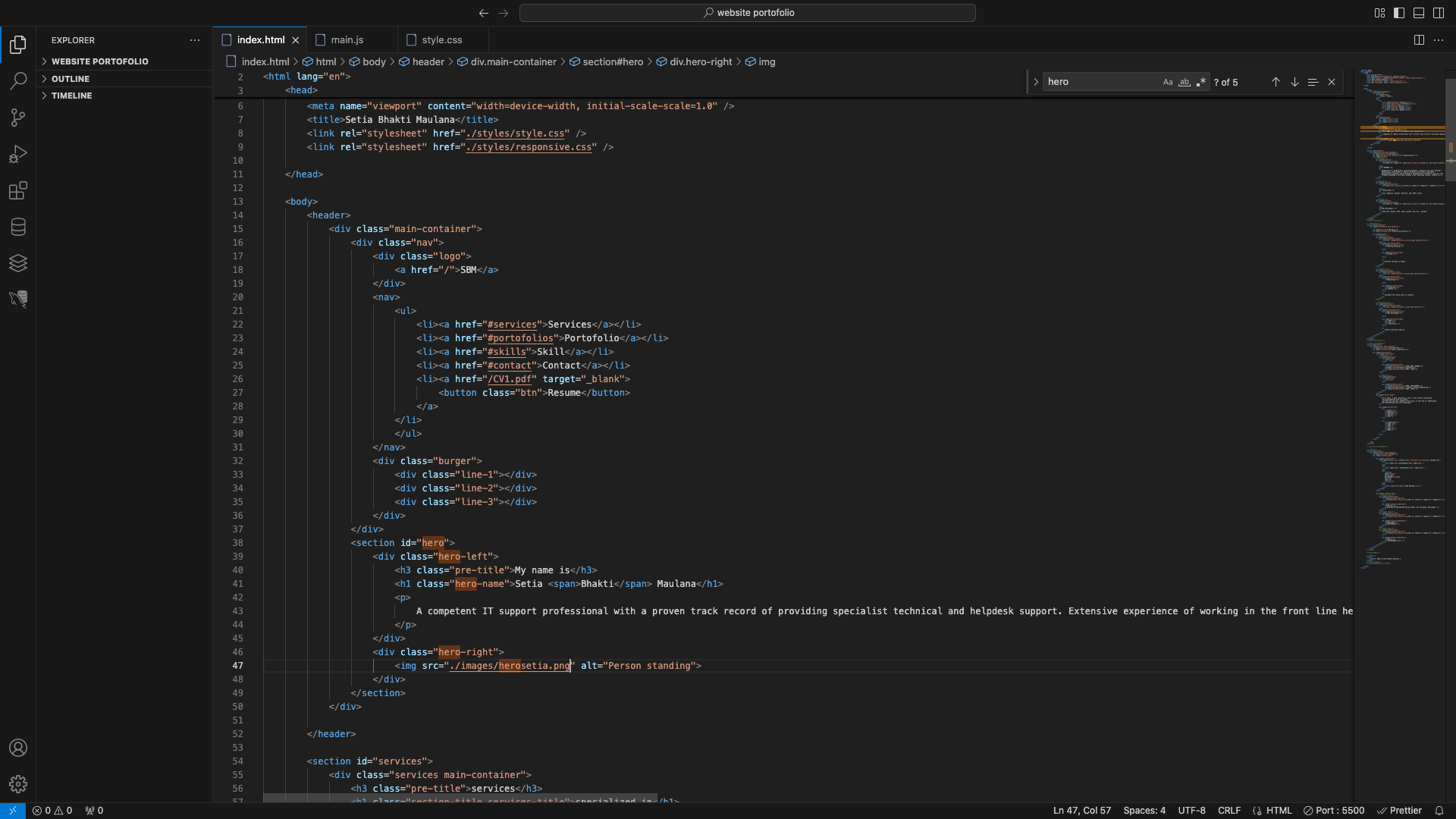The image size is (1456, 819).
Task: Split the editor right
Action: (1419, 40)
